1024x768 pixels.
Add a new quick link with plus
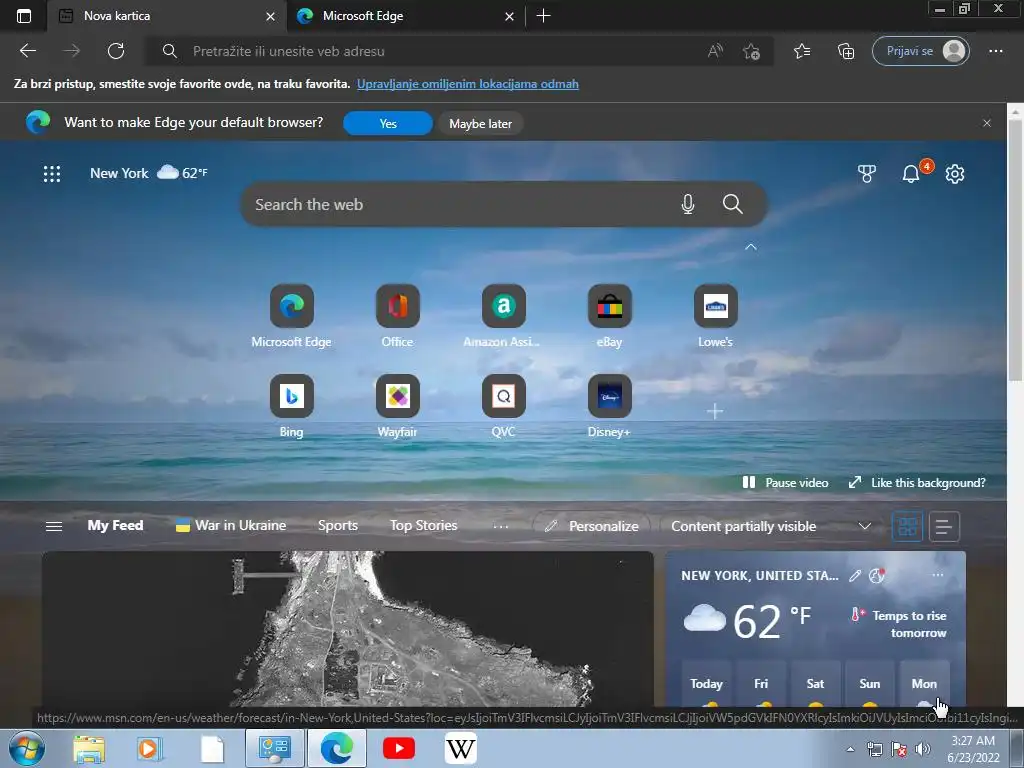click(x=715, y=411)
